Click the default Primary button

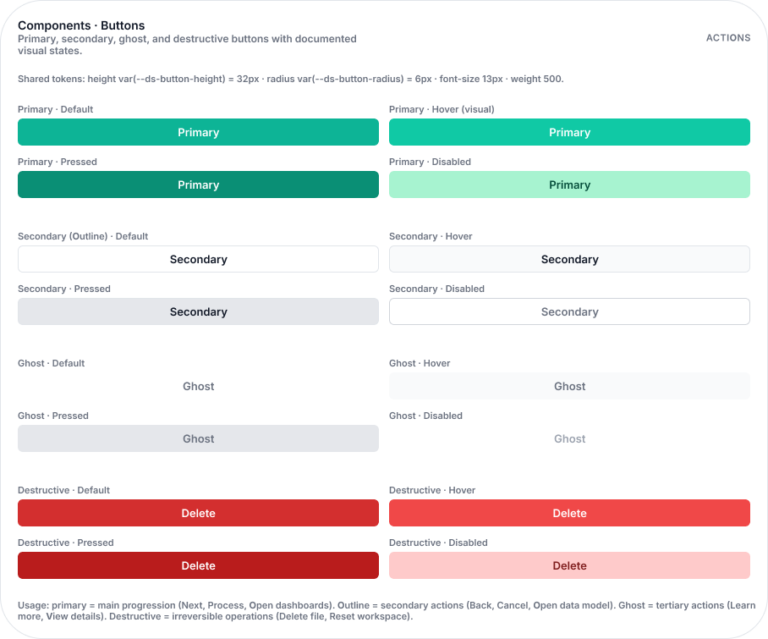(x=198, y=132)
